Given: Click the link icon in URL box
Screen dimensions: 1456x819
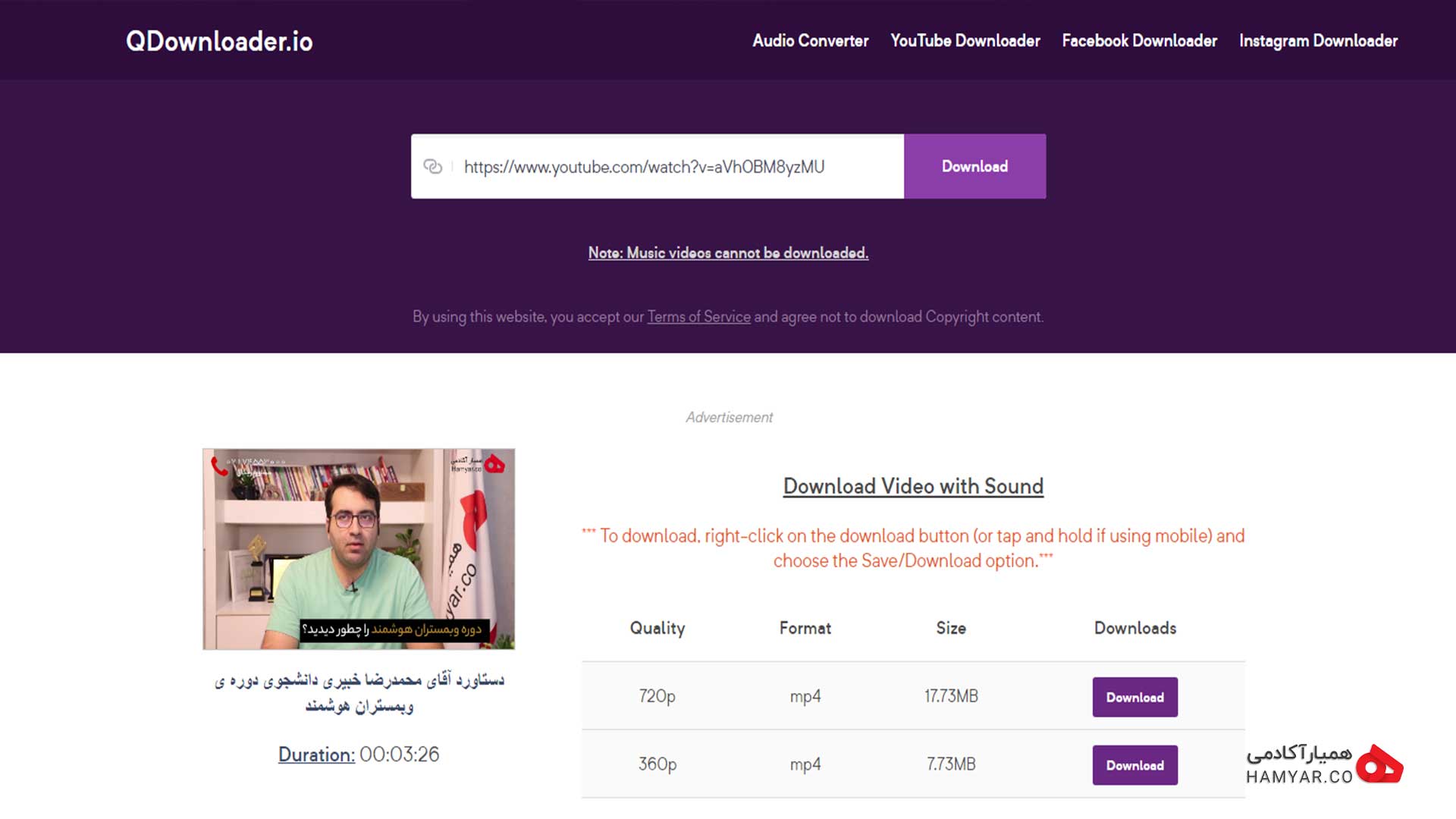Looking at the screenshot, I should (x=432, y=167).
